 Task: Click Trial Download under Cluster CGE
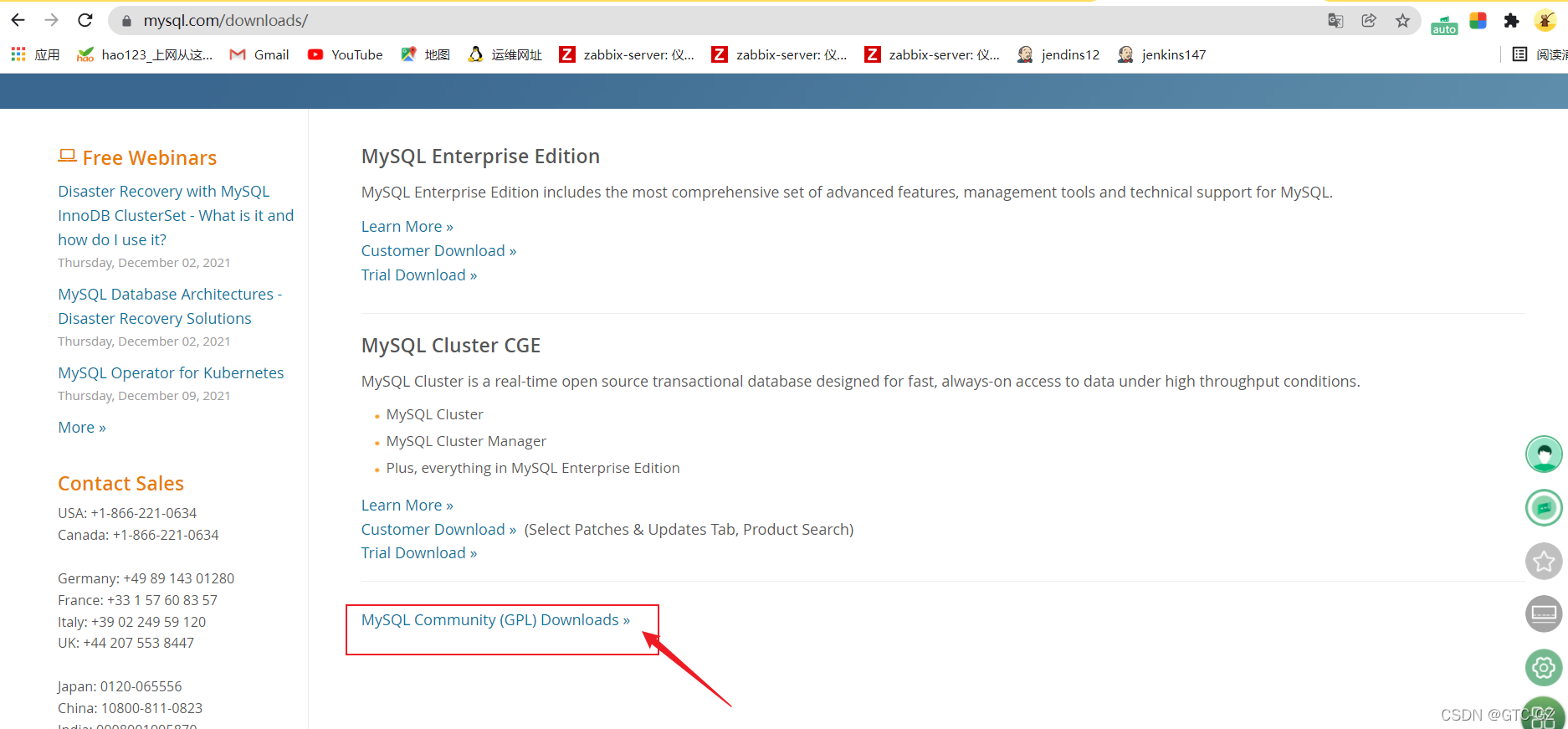[x=419, y=552]
